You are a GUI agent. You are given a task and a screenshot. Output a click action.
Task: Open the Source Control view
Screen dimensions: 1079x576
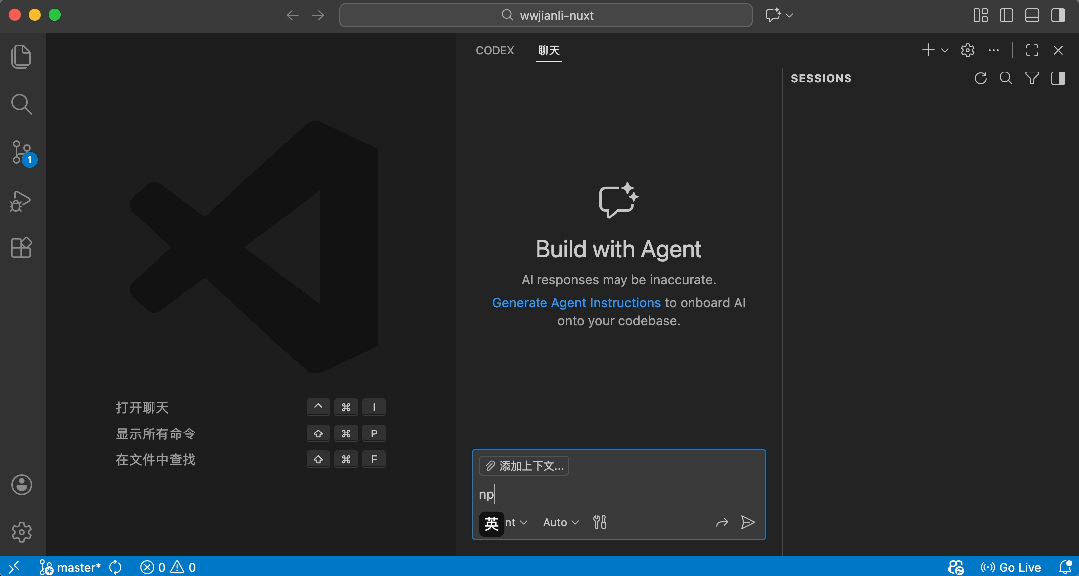[x=22, y=152]
